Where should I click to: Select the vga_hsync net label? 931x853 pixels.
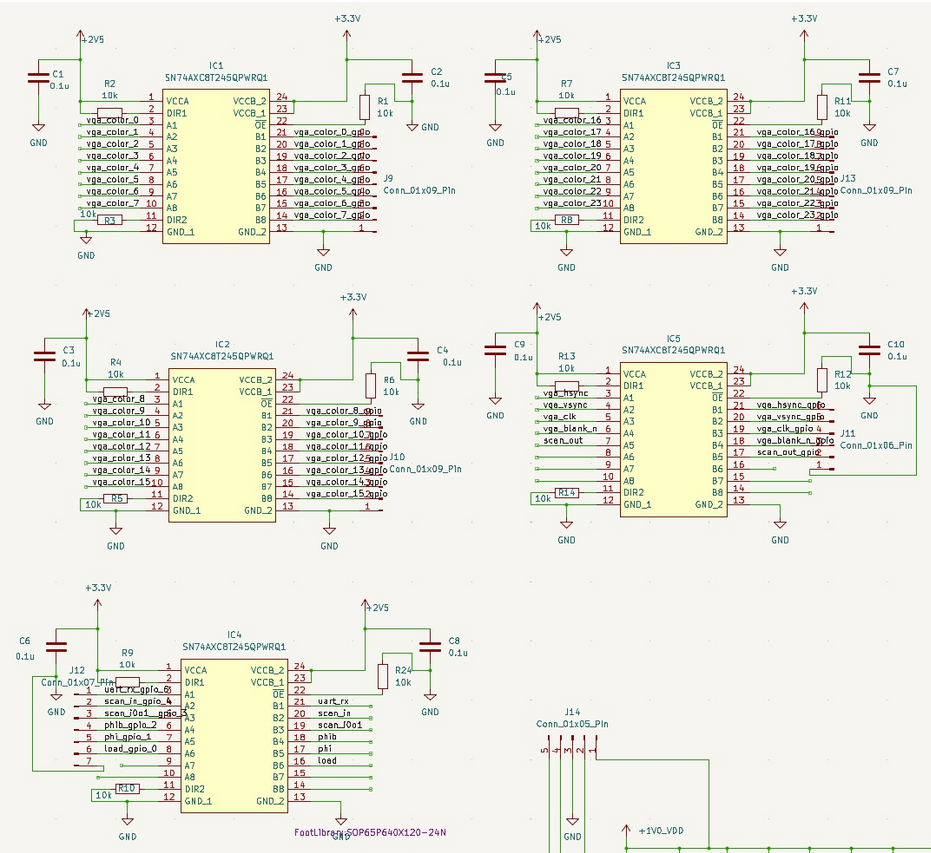tap(566, 393)
